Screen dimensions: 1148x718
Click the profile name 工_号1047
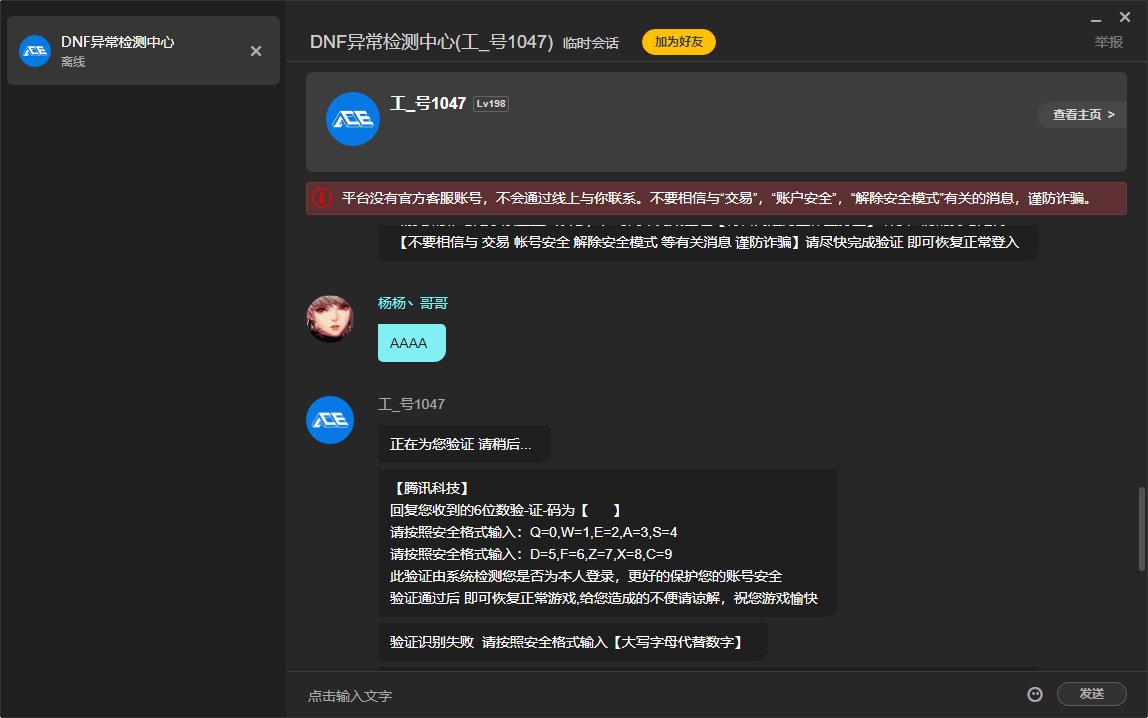pos(428,103)
